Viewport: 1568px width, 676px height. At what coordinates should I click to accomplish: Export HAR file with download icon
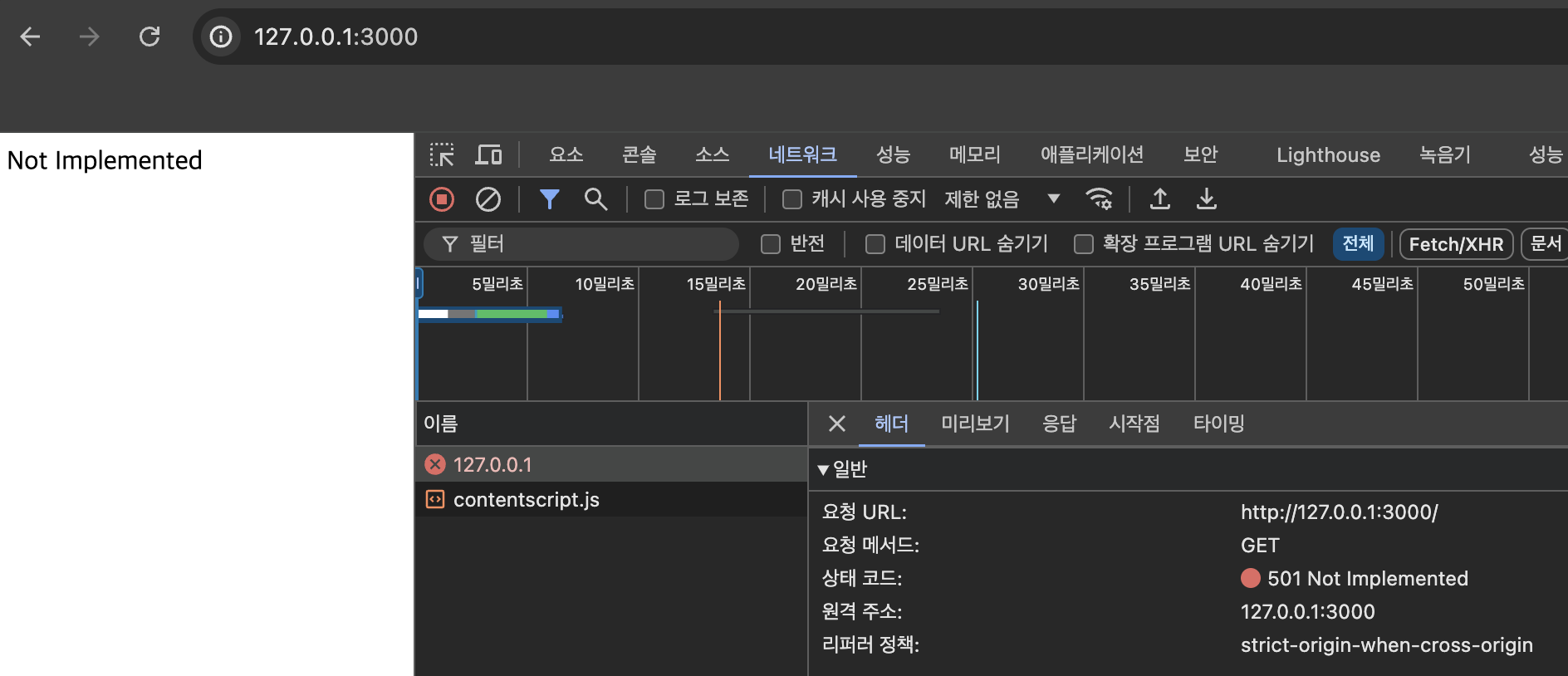[1207, 199]
